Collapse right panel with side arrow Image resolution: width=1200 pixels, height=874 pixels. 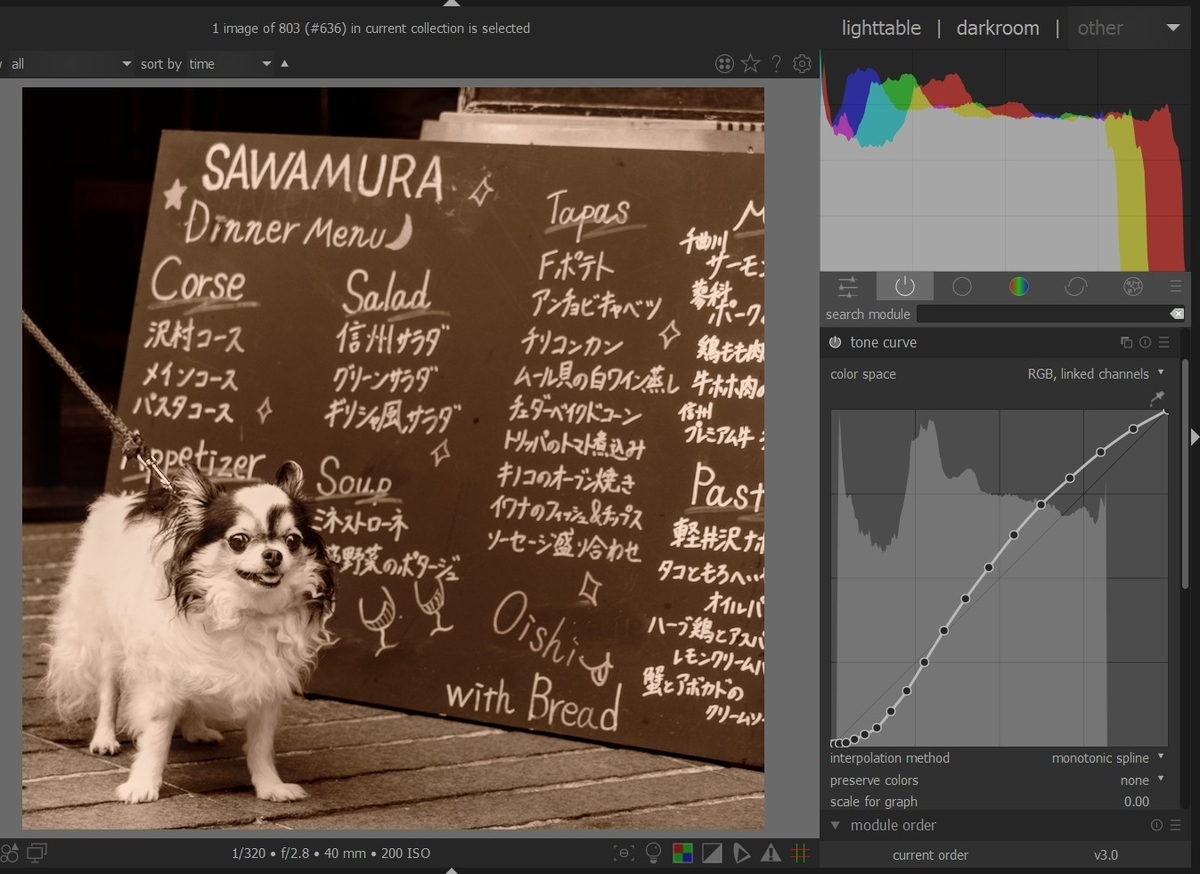click(1194, 437)
